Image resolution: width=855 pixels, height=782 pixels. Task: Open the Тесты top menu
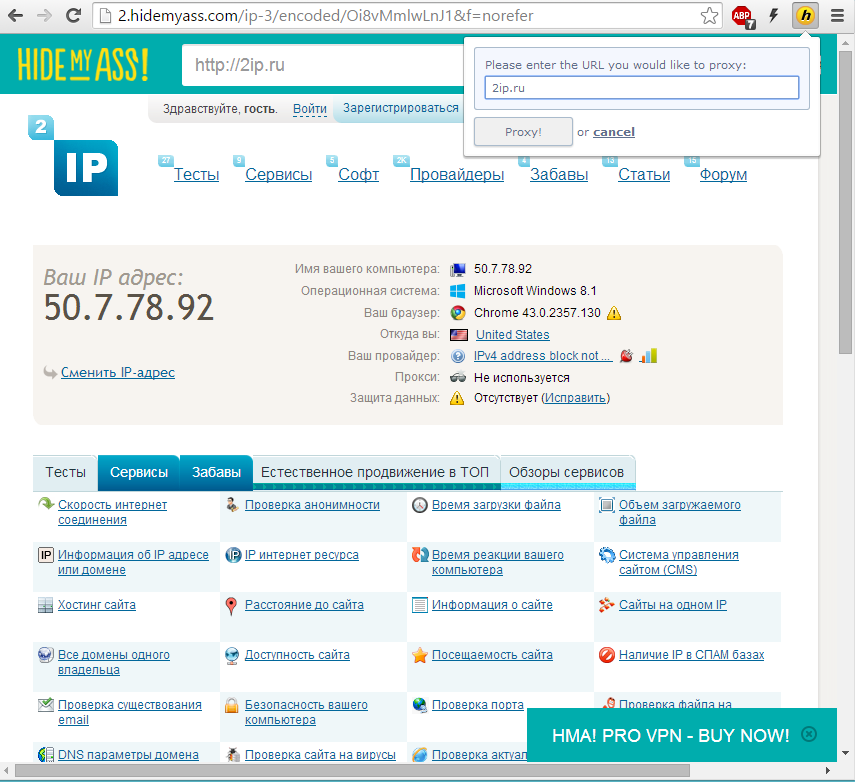point(196,175)
